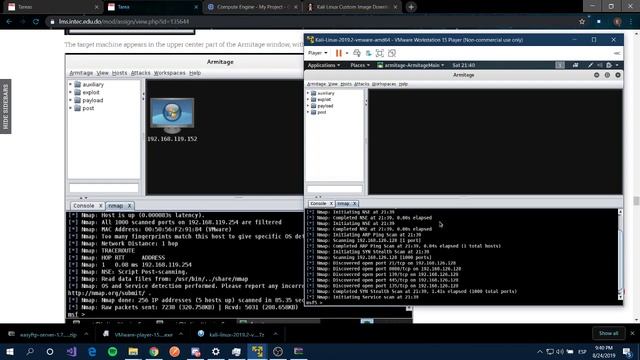Open a new Chrome tab
This screenshot has width=640, height=360.
point(411,7)
